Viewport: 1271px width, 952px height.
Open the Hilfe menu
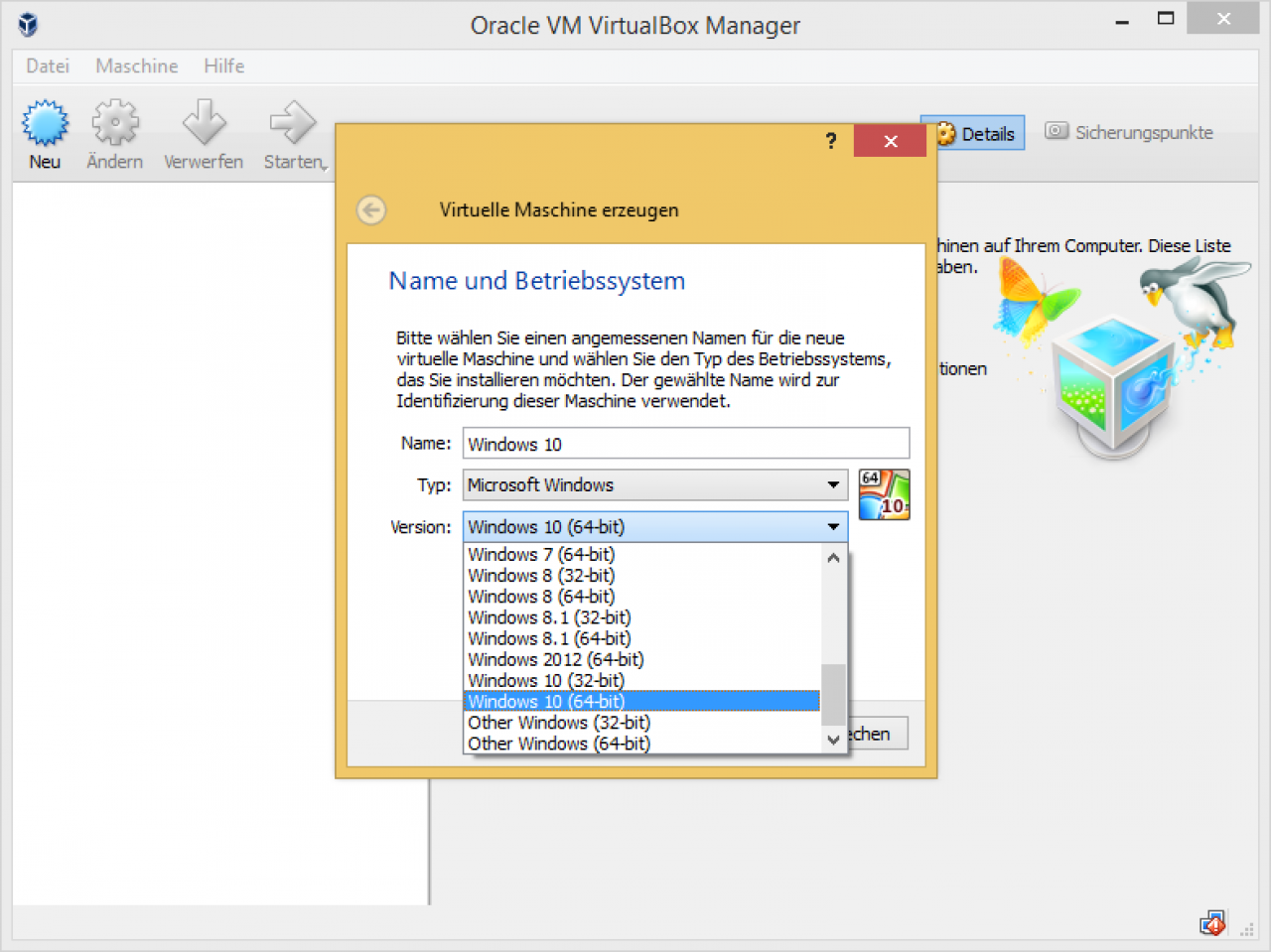[223, 66]
